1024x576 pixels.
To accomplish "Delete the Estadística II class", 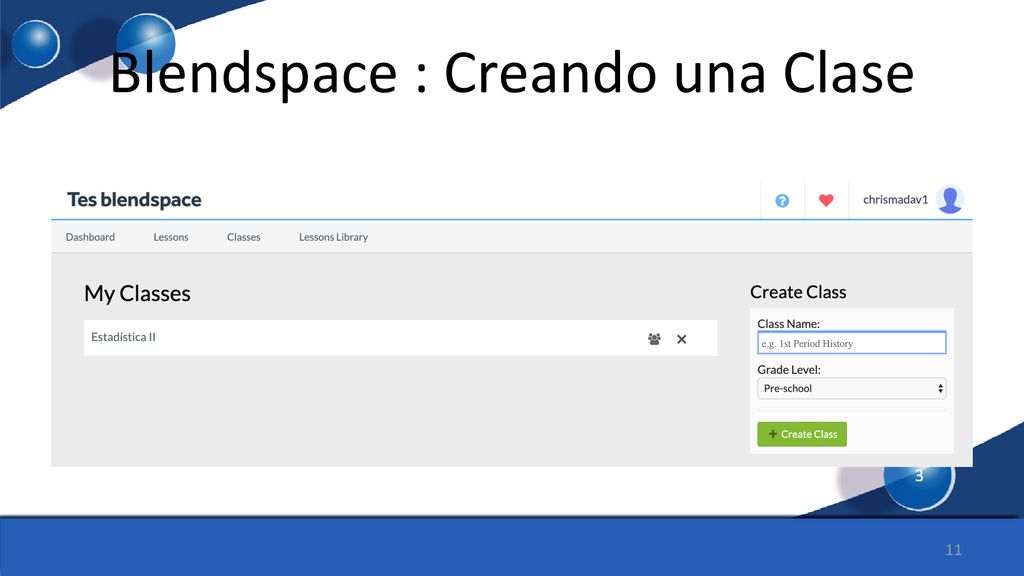I will [x=682, y=339].
